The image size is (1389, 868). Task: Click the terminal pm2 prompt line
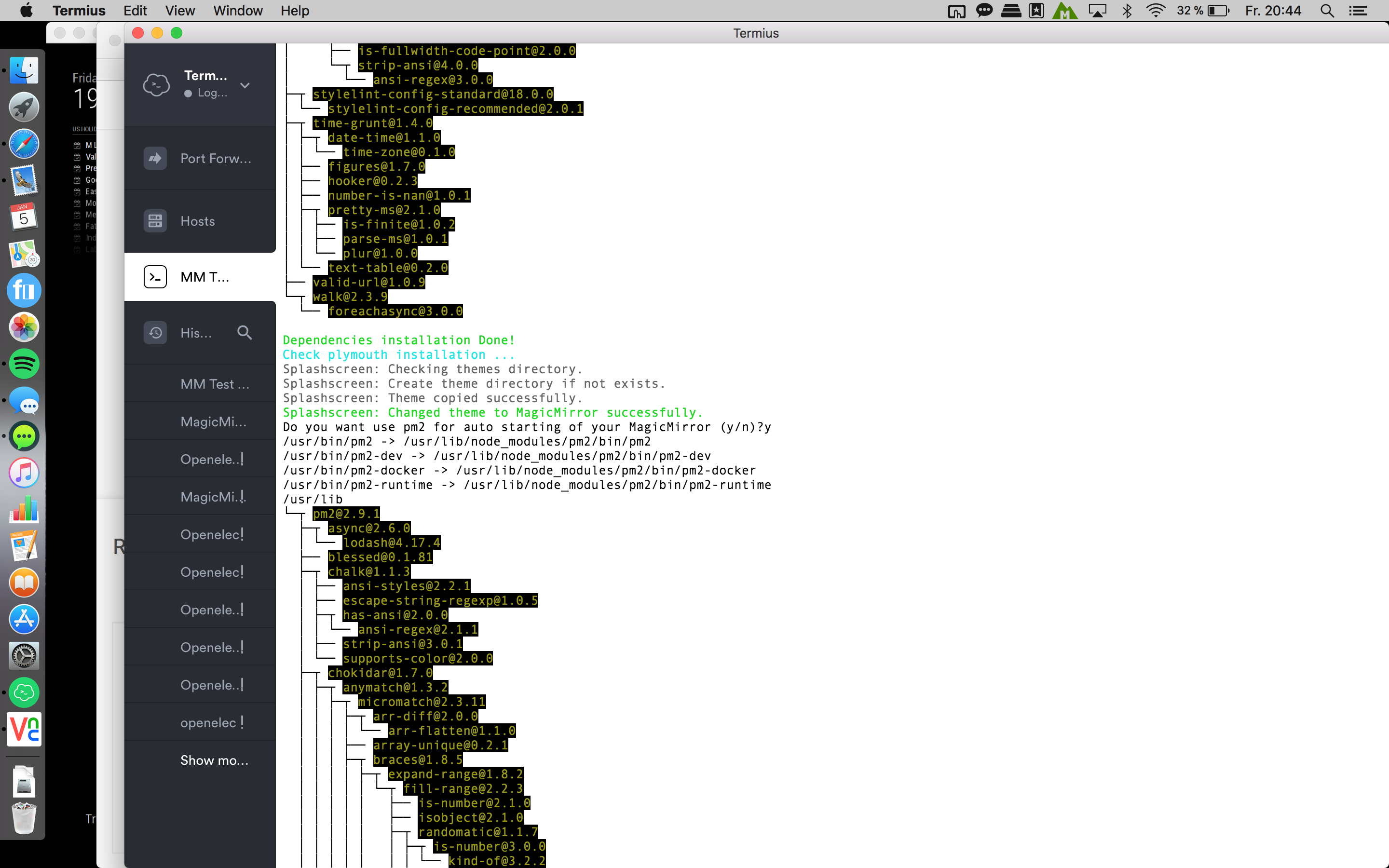(x=526, y=427)
